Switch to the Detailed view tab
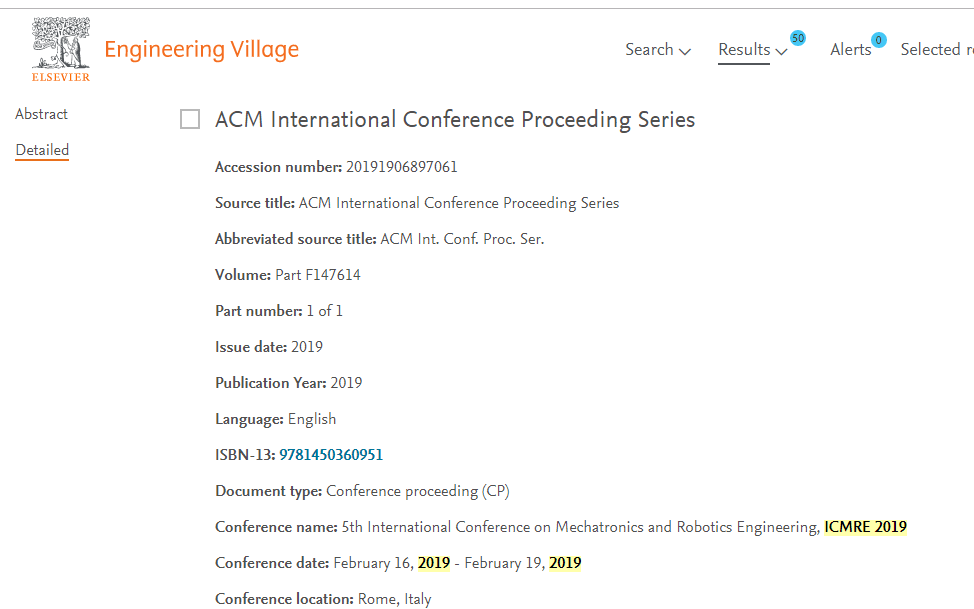The height and width of the screenshot is (609, 974). (x=42, y=150)
